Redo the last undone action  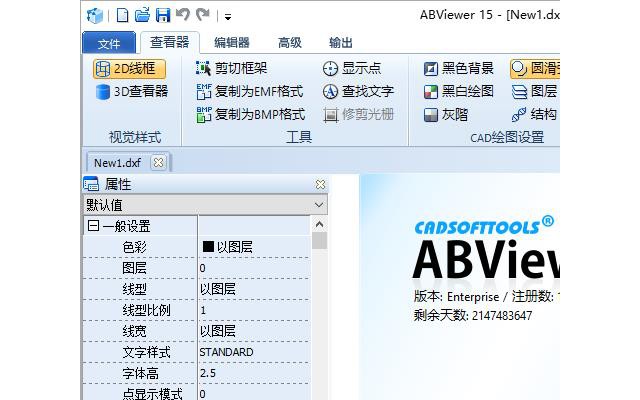pyautogui.click(x=203, y=15)
